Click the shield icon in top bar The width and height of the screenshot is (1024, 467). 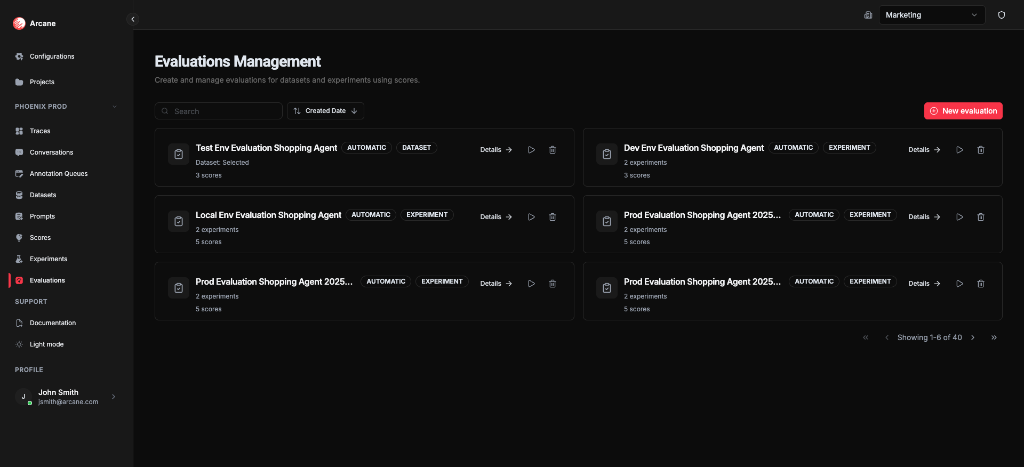(1001, 15)
